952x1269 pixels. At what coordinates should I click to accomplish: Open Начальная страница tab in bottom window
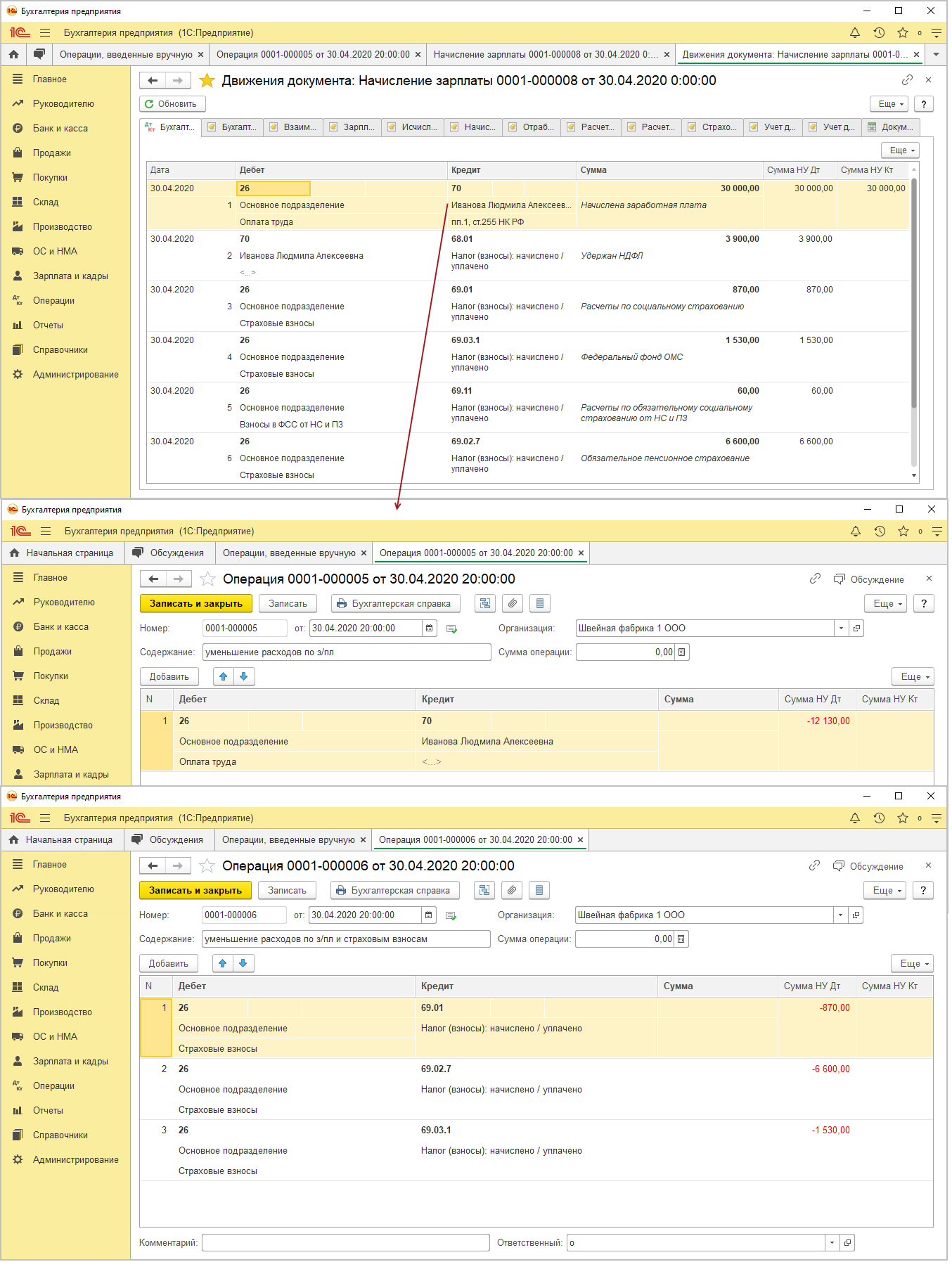(61, 840)
